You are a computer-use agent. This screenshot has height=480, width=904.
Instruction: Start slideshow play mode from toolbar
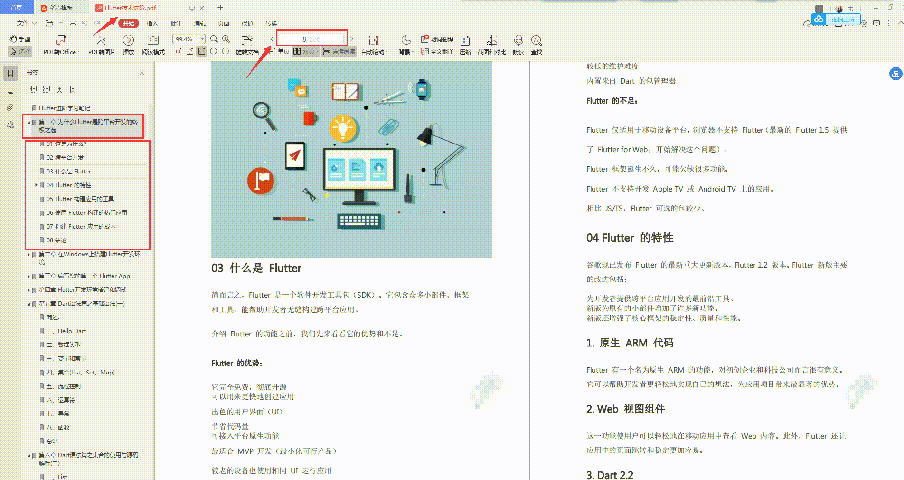point(128,44)
